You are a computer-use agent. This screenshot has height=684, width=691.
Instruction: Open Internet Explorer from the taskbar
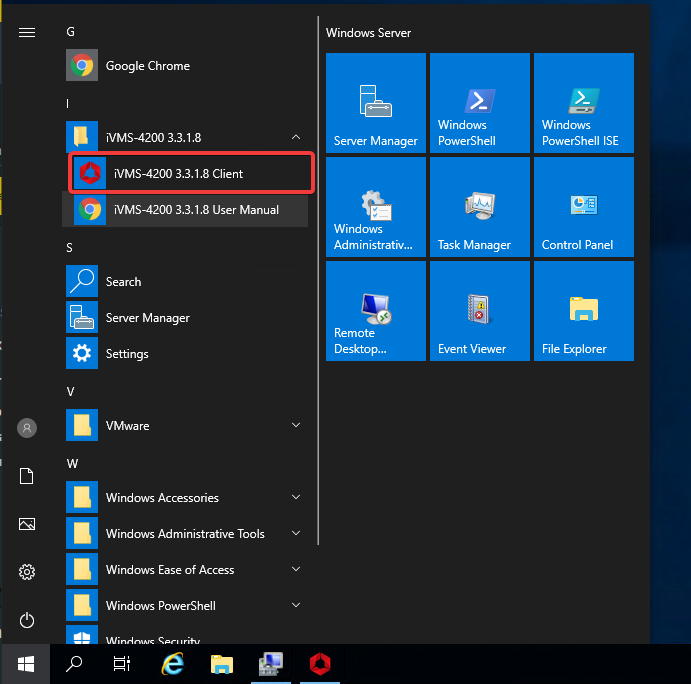pos(173,663)
